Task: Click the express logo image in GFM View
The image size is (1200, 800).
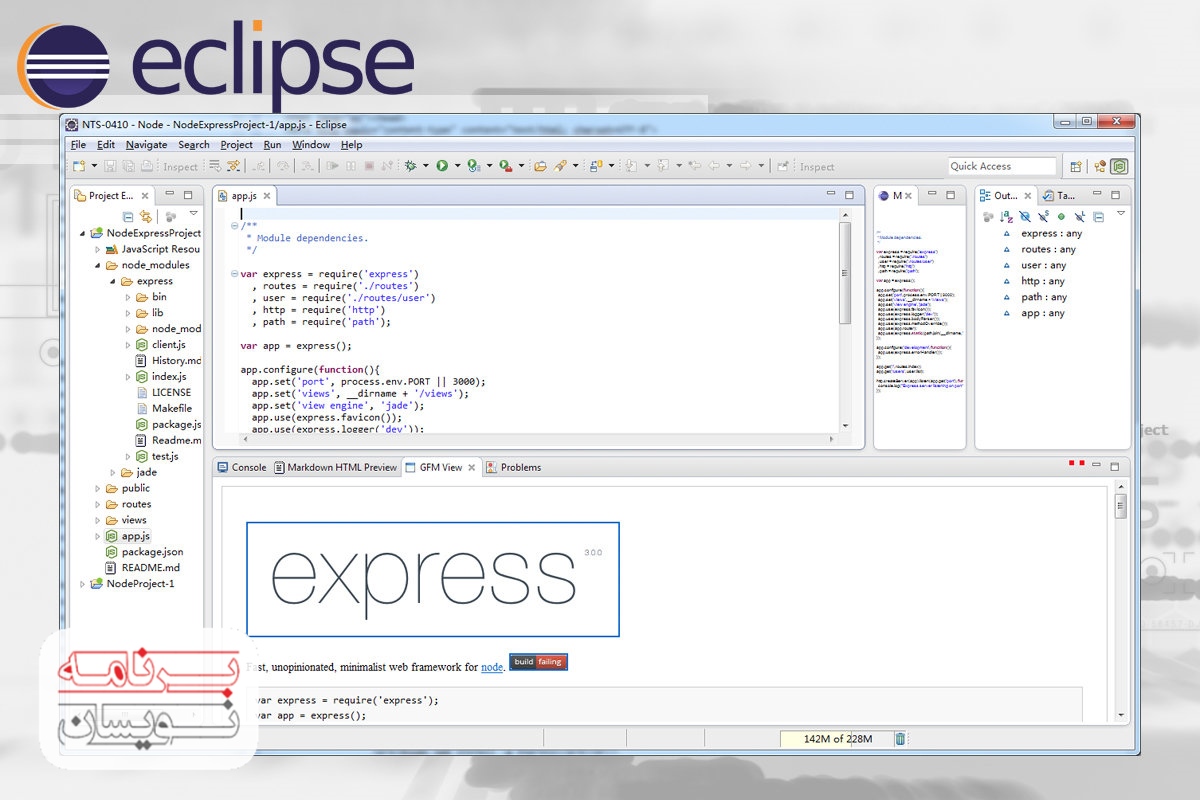Action: point(433,579)
